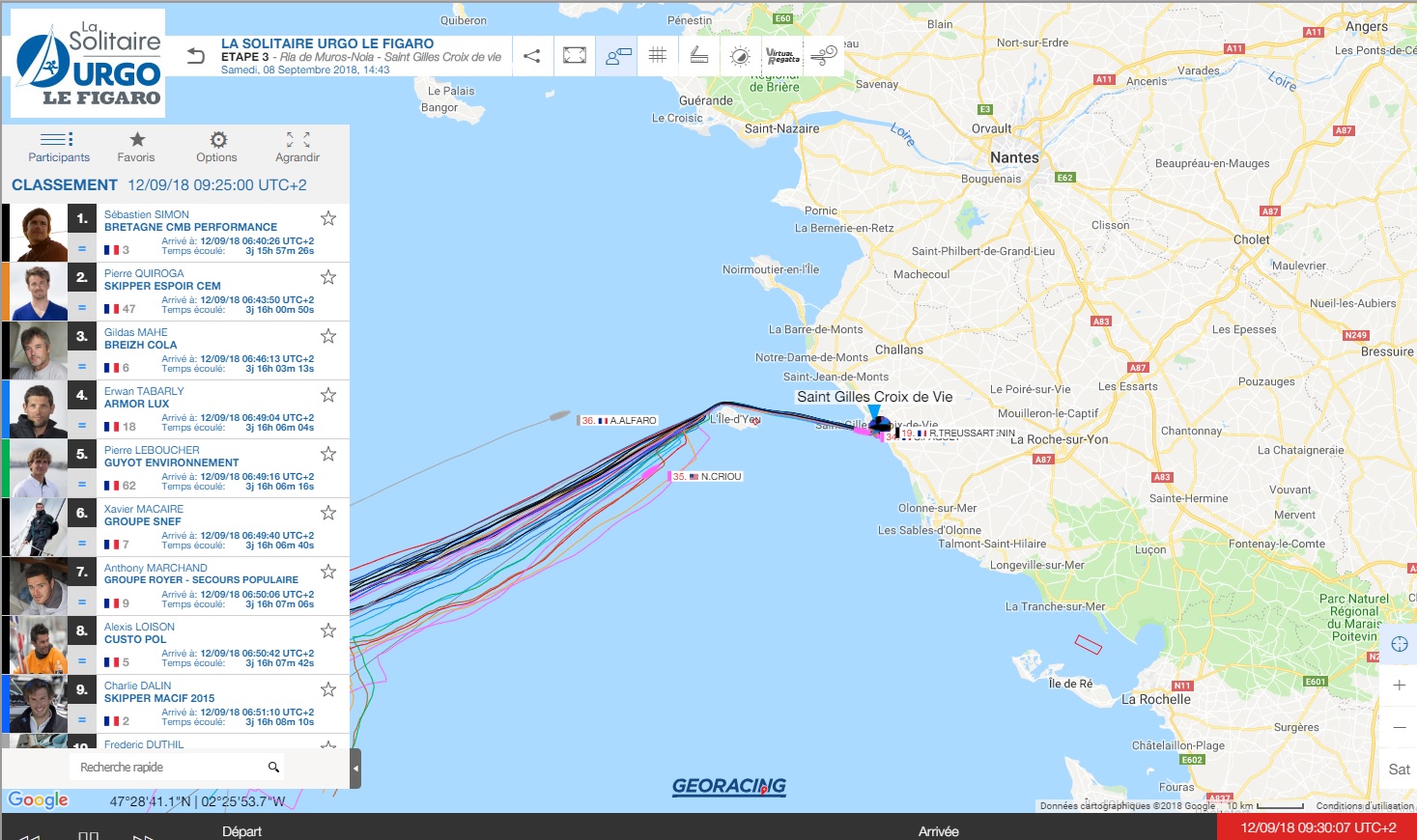1417x840 pixels.
Task: Zoom out with the minus button
Action: 1400,727
